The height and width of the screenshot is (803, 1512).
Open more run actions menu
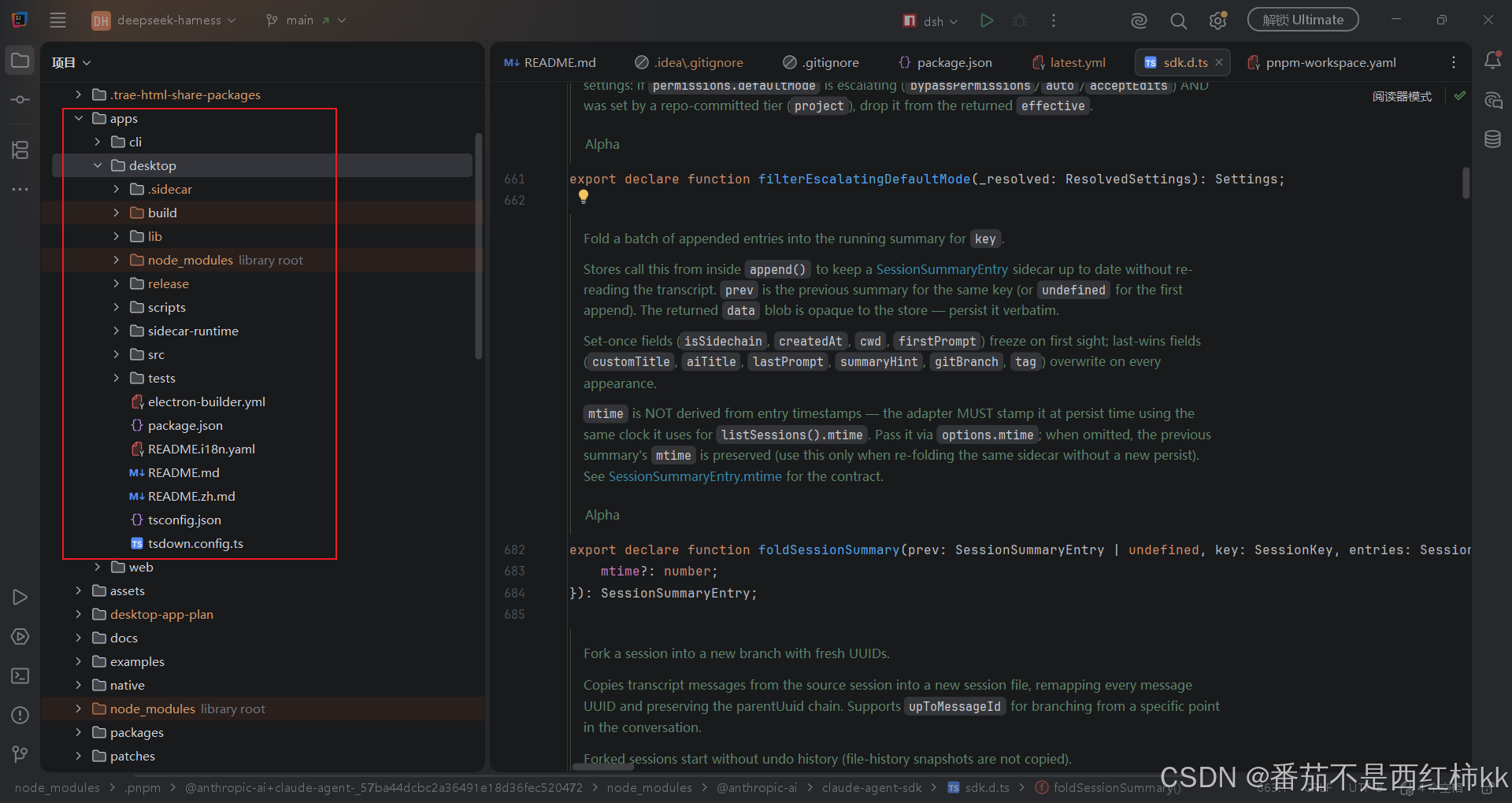1054,20
